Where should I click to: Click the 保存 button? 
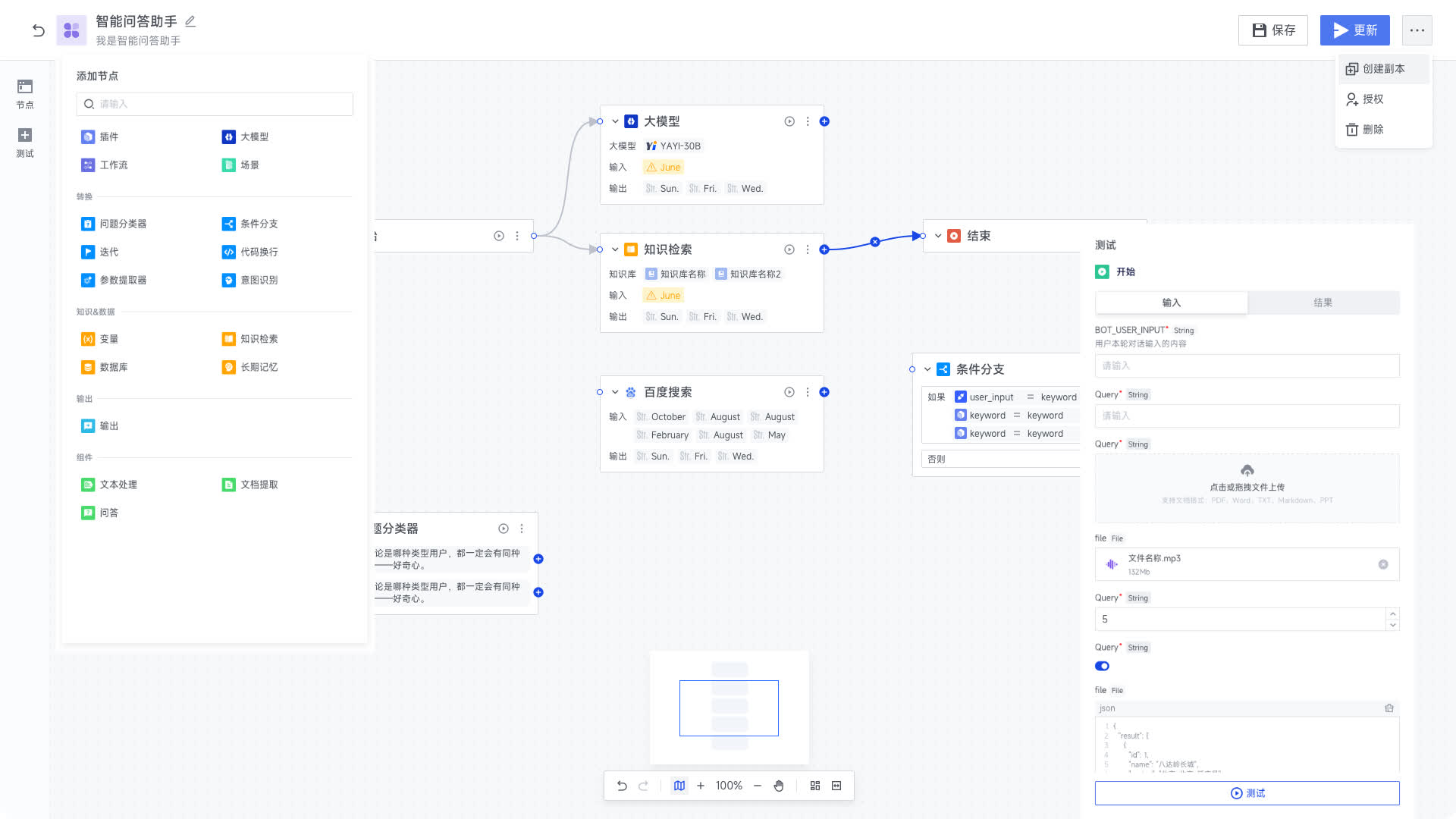point(1273,30)
